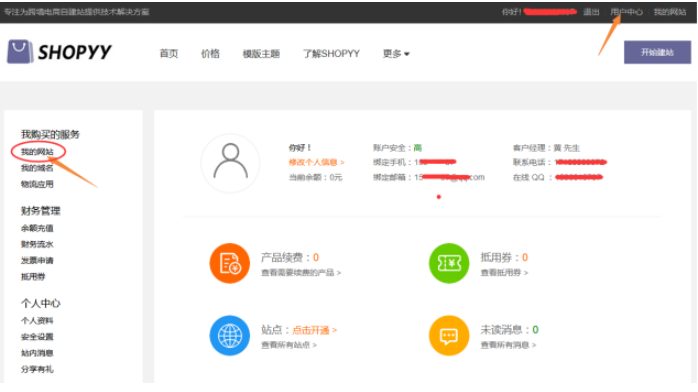
Task: Open 余额充值 under 财务管理
Action: pos(37,228)
